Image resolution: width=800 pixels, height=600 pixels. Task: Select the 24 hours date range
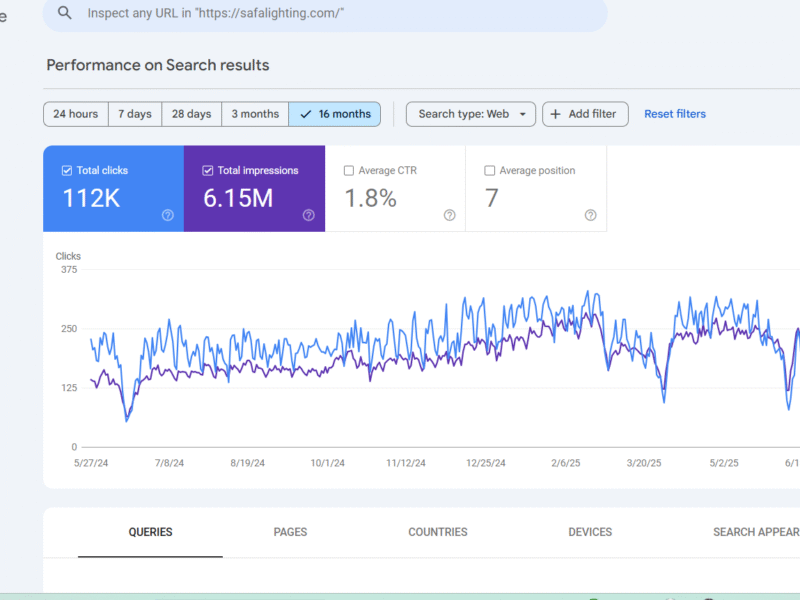75,114
